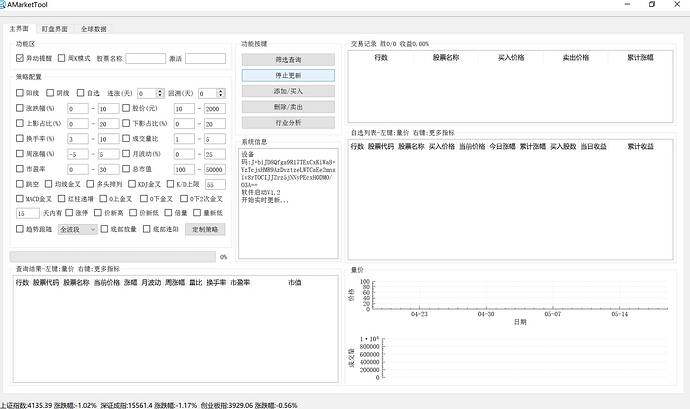Check the 底部连阳 checkbox
This screenshot has height=409, width=690.
pyautogui.click(x=147, y=229)
